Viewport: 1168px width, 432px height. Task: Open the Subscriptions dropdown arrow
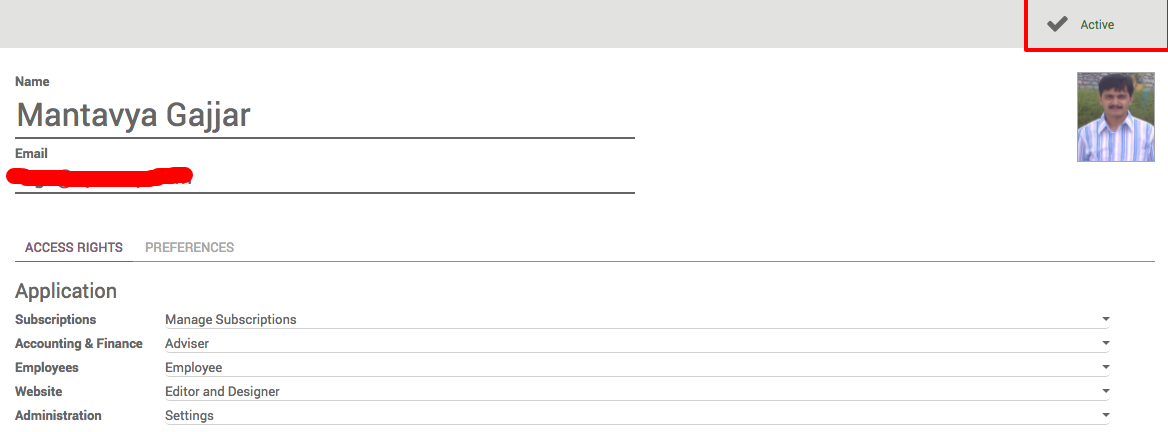(x=1105, y=320)
